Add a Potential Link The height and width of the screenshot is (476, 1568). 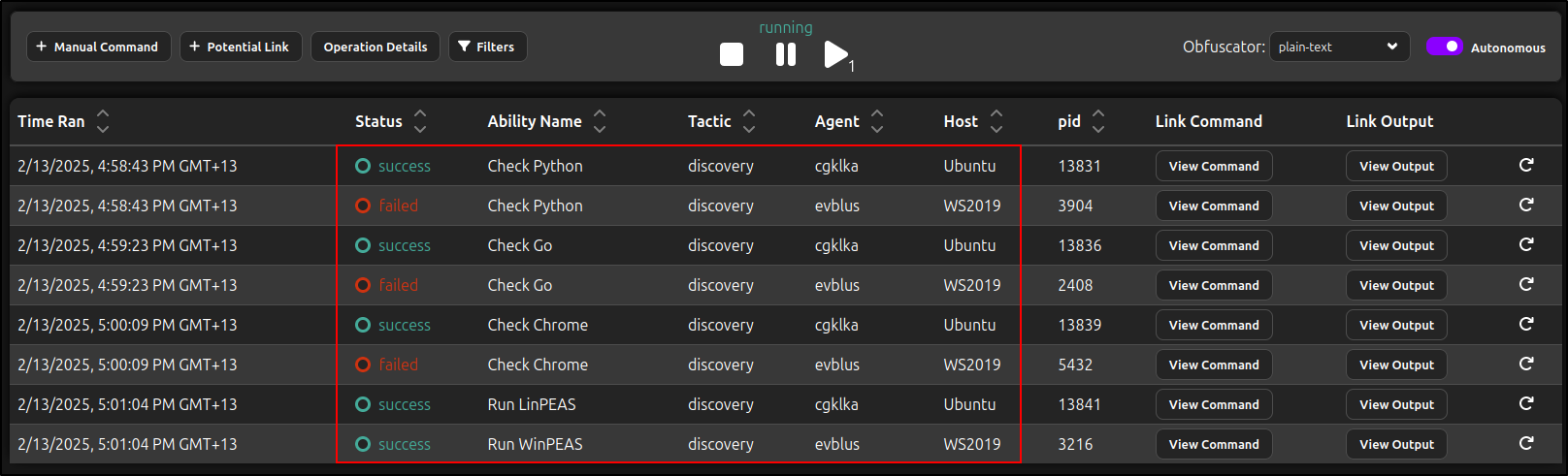[x=240, y=47]
